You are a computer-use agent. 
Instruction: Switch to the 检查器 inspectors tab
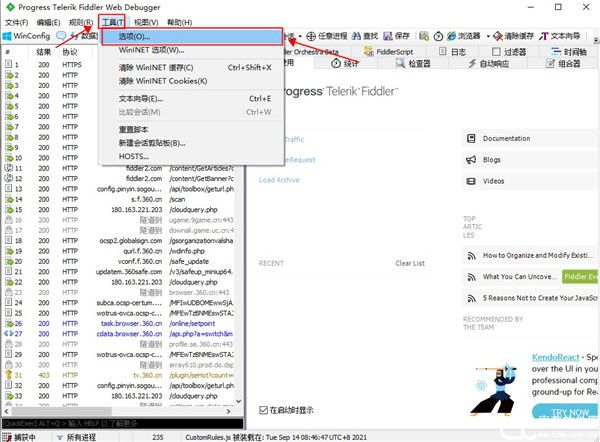(413, 63)
